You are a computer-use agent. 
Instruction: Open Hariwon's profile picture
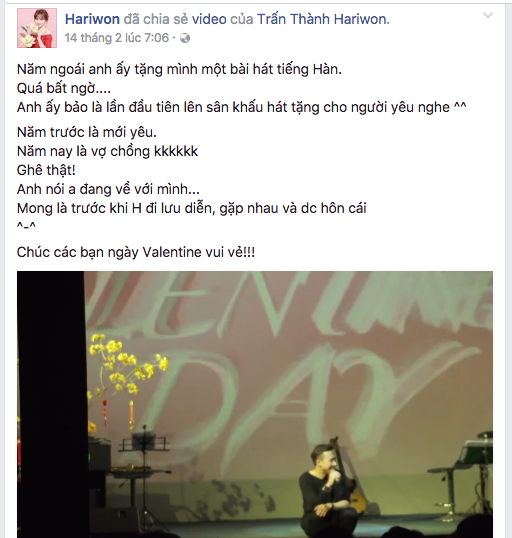37,28
